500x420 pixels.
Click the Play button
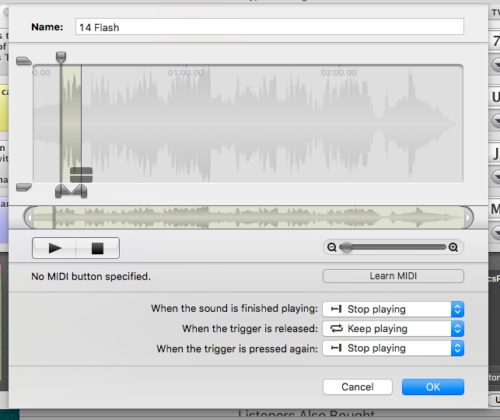pyautogui.click(x=54, y=248)
